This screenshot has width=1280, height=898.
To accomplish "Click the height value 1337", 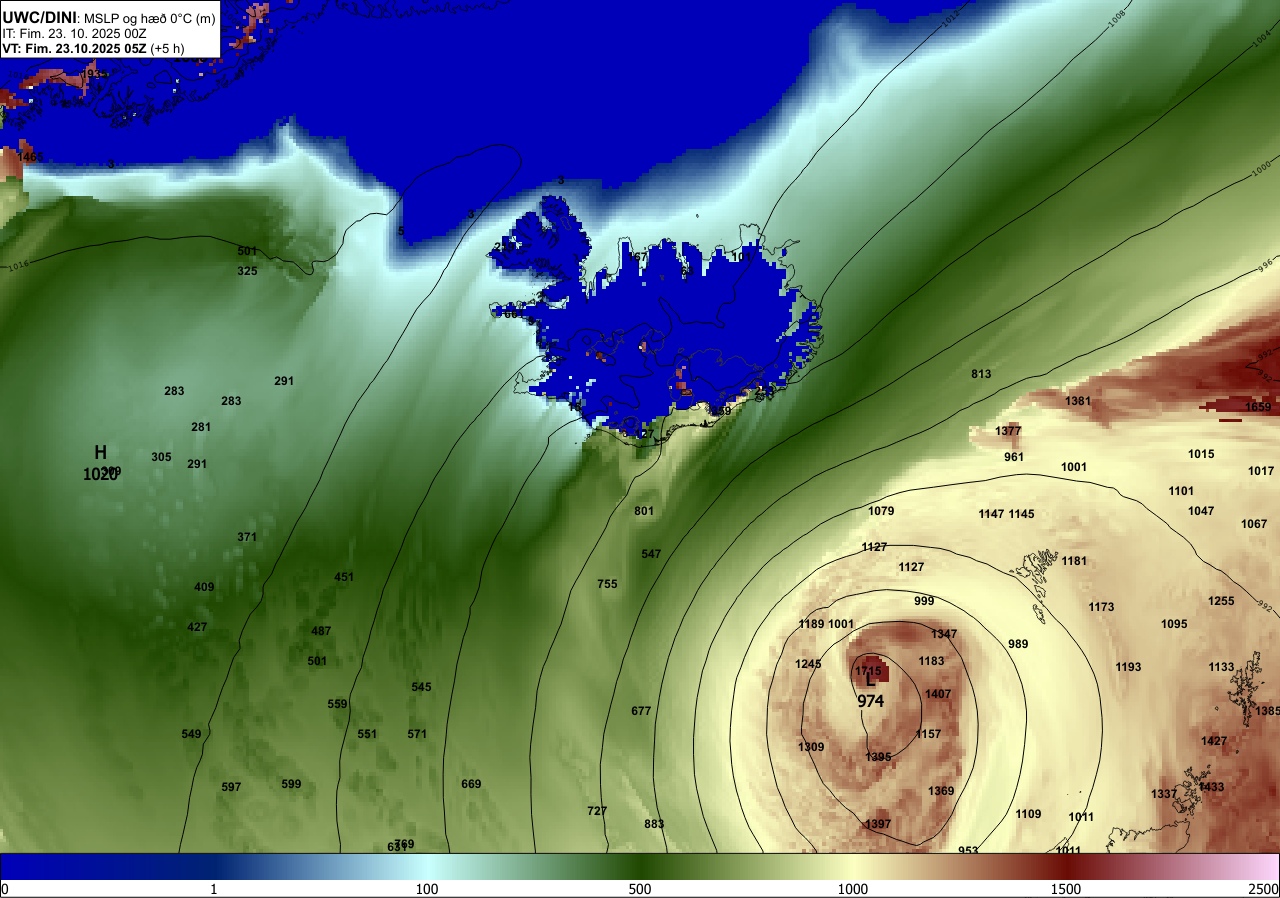I will [1164, 794].
